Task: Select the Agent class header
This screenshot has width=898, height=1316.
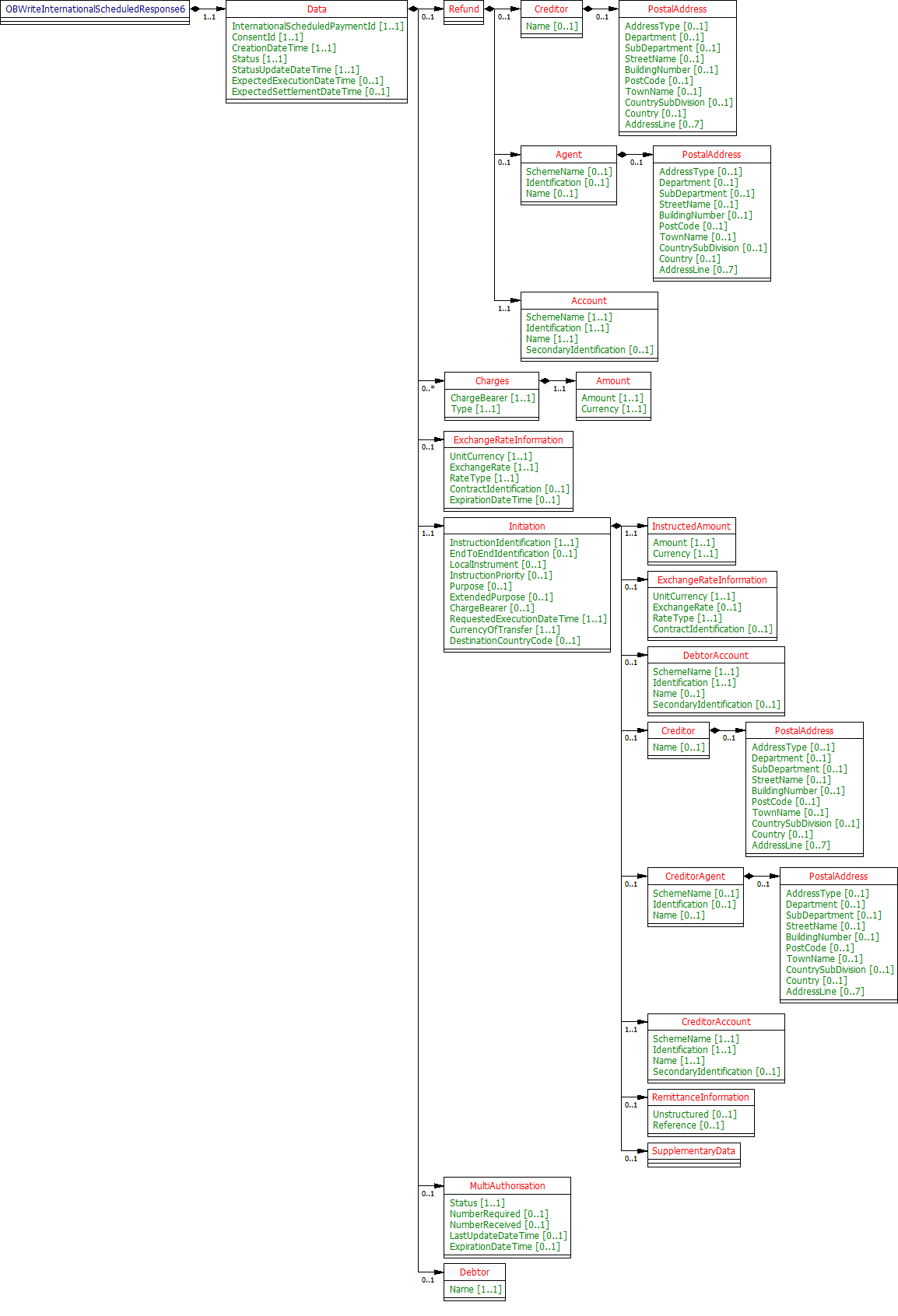Action: pyautogui.click(x=568, y=155)
